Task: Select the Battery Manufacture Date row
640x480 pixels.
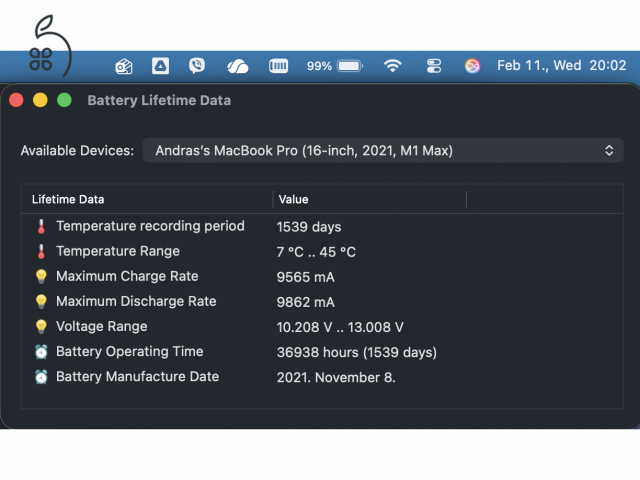Action: (322, 377)
